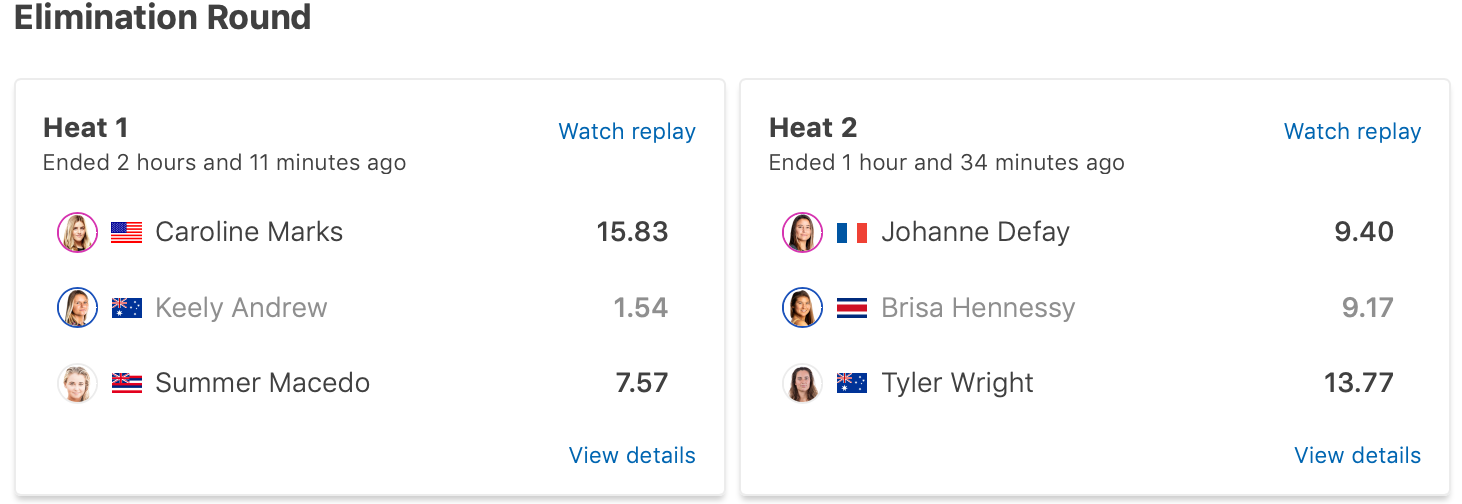Screen dimensions: 1462x504
Task: Click the French flag beside Johanne Defay
Action: pyautogui.click(x=851, y=233)
